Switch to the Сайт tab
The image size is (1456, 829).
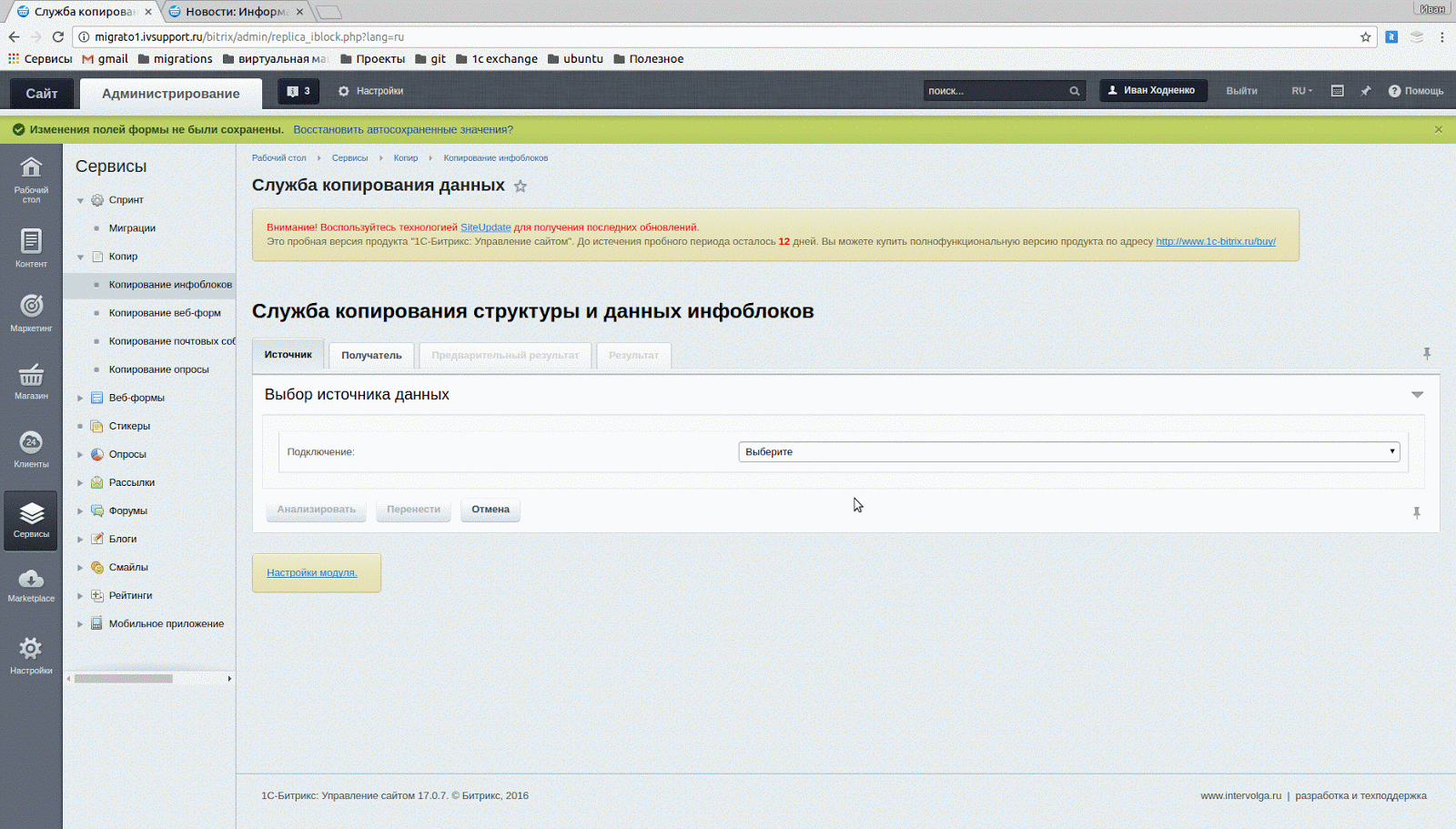click(41, 94)
